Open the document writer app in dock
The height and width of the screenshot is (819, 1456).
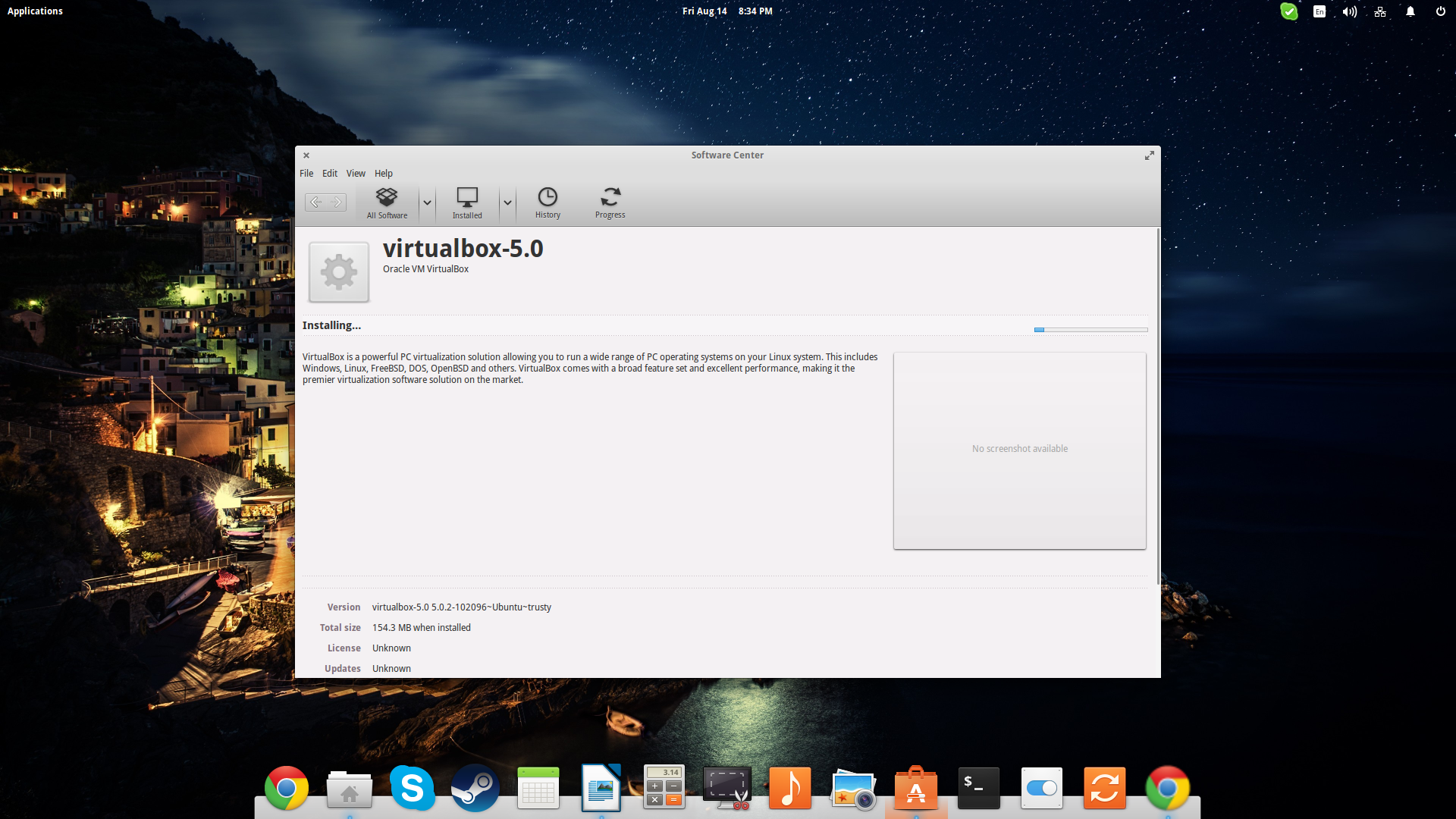pos(601,789)
